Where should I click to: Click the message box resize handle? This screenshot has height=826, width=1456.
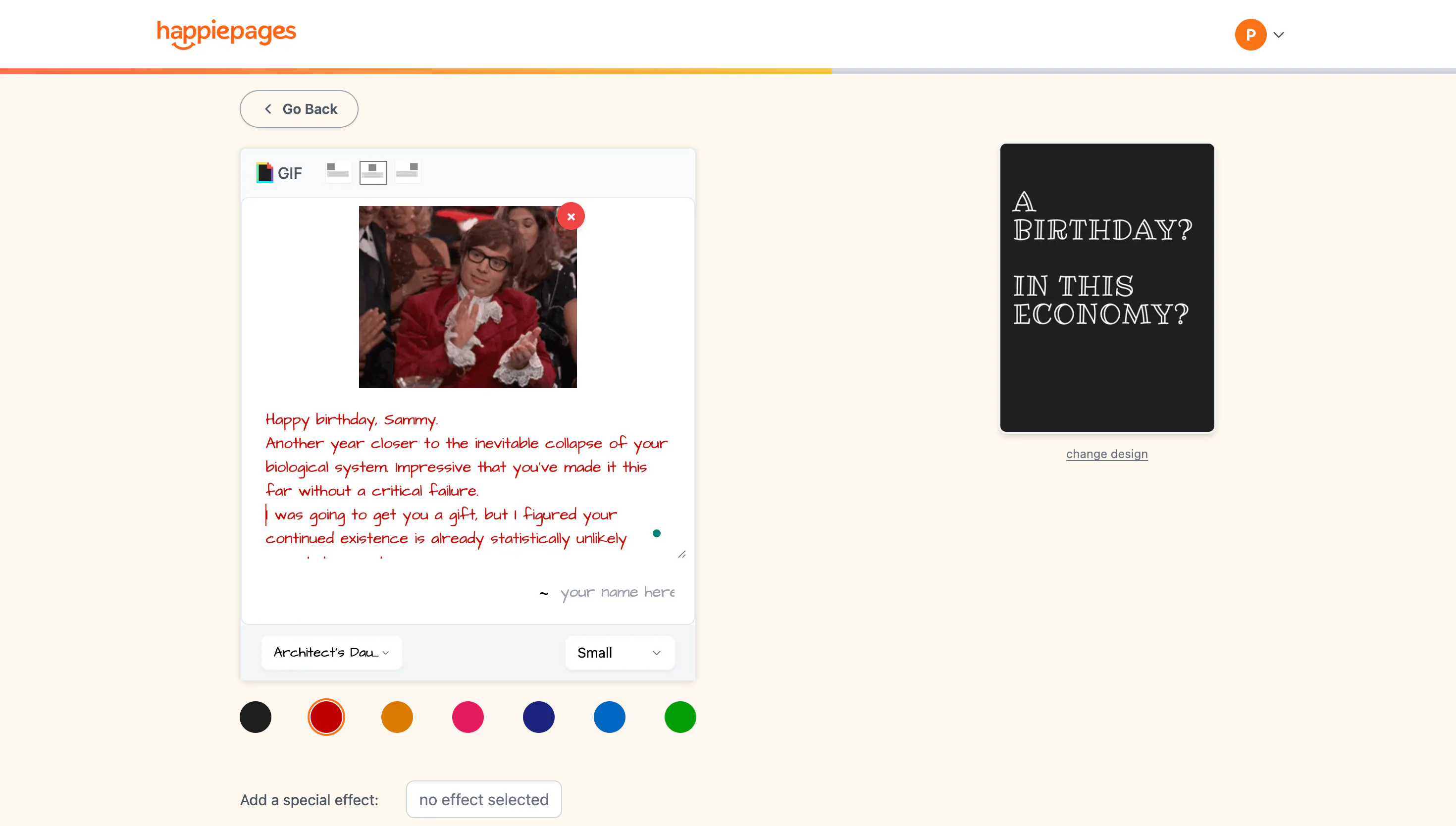(682, 554)
